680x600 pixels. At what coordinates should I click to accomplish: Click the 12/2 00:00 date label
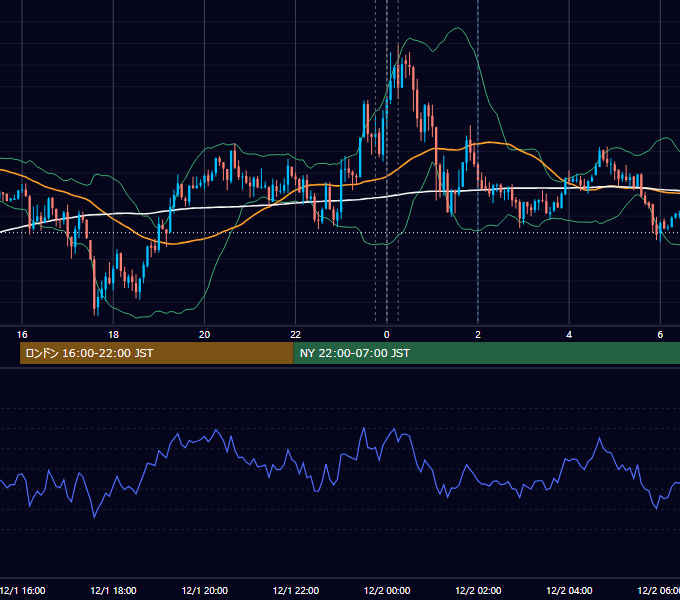[x=387, y=591]
